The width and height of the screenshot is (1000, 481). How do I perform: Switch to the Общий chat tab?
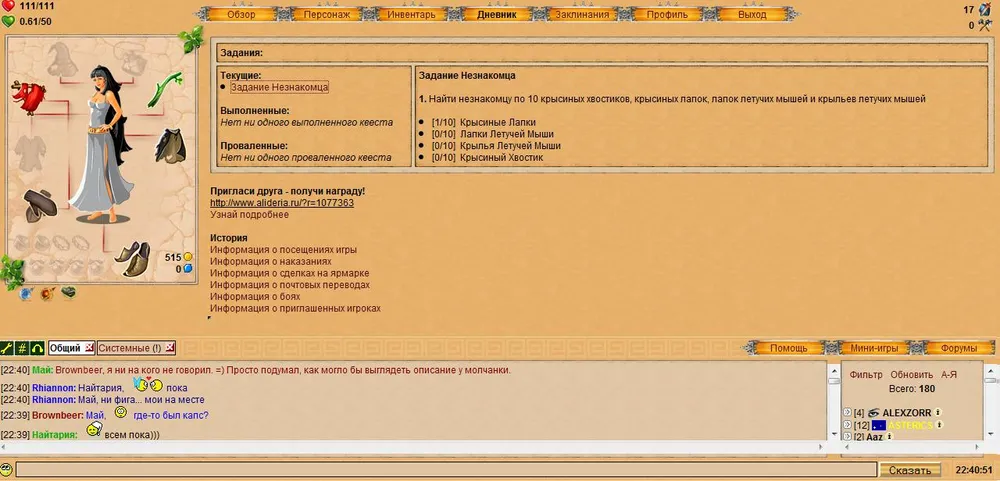(66, 348)
